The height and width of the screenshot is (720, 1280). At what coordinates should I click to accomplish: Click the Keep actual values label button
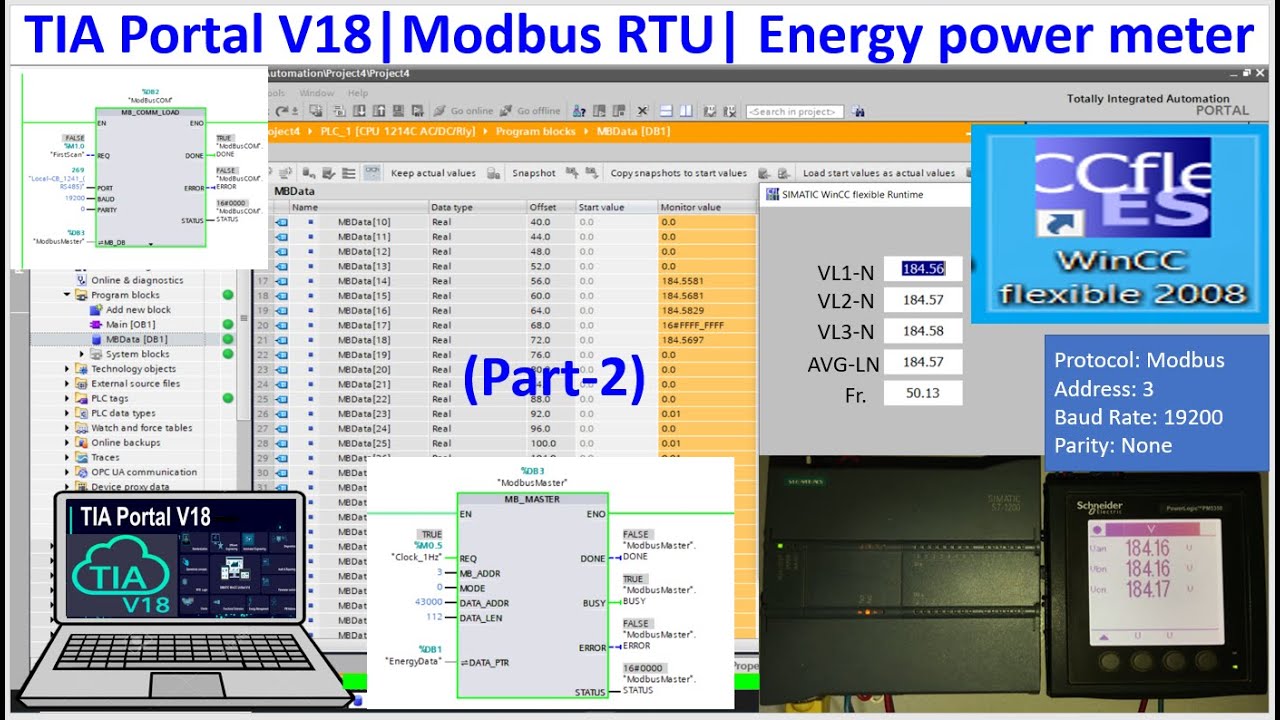[x=433, y=173]
